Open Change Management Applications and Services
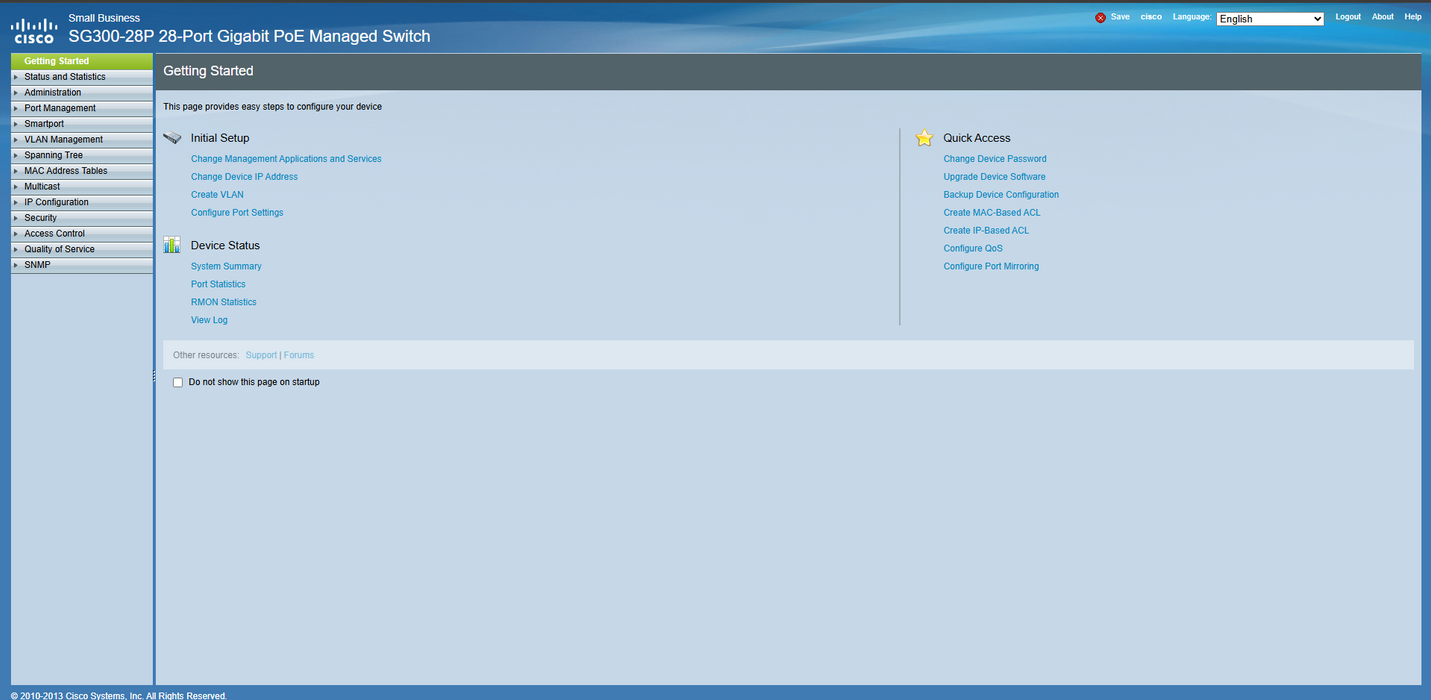The width and height of the screenshot is (1431, 700). pyautogui.click(x=286, y=159)
